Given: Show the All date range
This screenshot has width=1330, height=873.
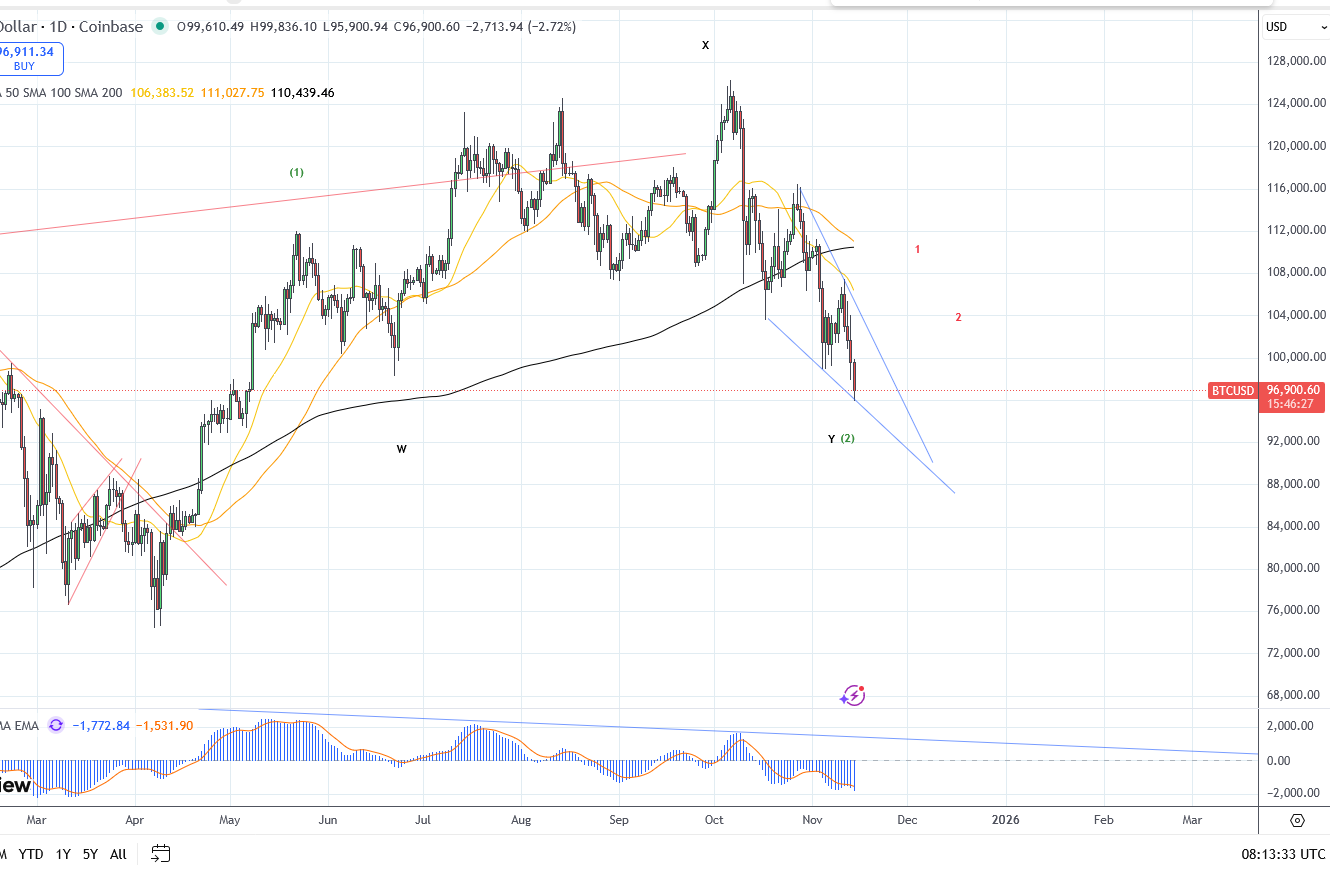Looking at the screenshot, I should 118,853.
